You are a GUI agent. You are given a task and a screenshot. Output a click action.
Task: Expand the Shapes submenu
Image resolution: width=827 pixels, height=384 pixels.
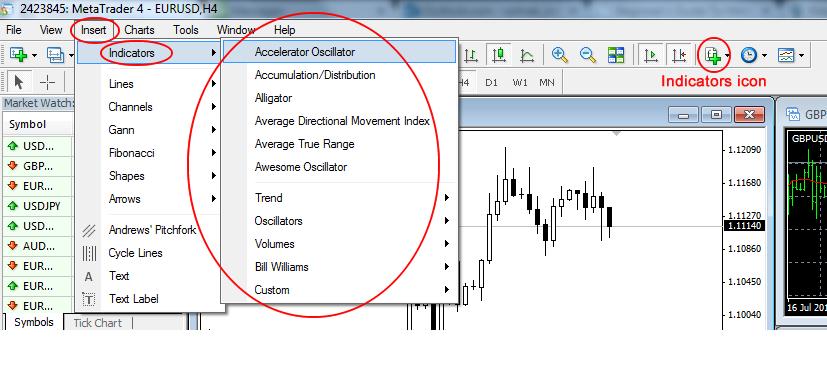point(149,176)
